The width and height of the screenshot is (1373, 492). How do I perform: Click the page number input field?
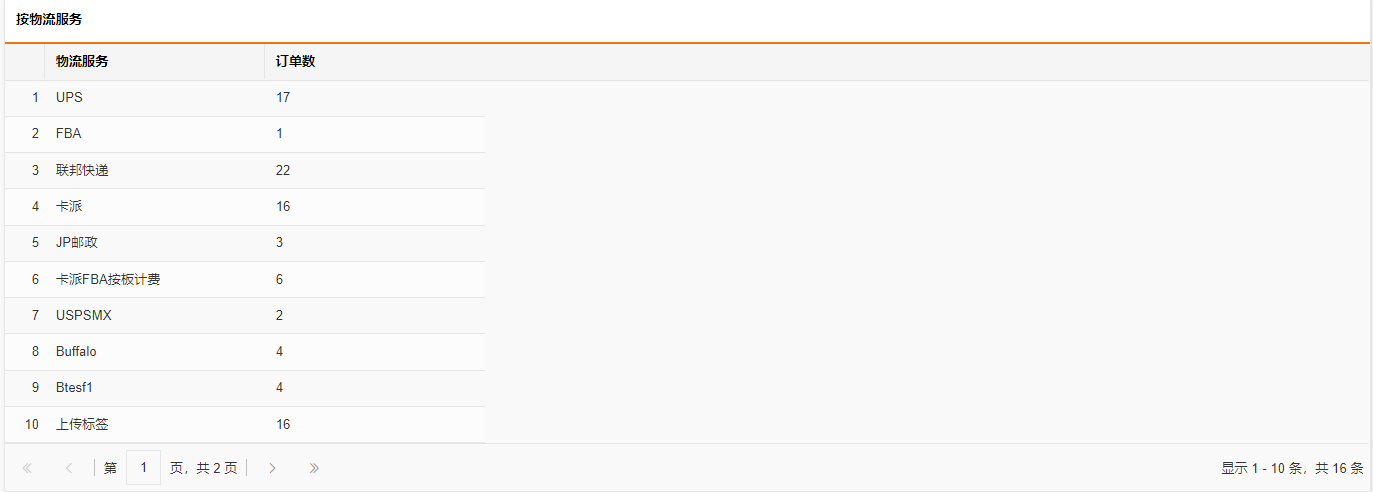pos(144,467)
